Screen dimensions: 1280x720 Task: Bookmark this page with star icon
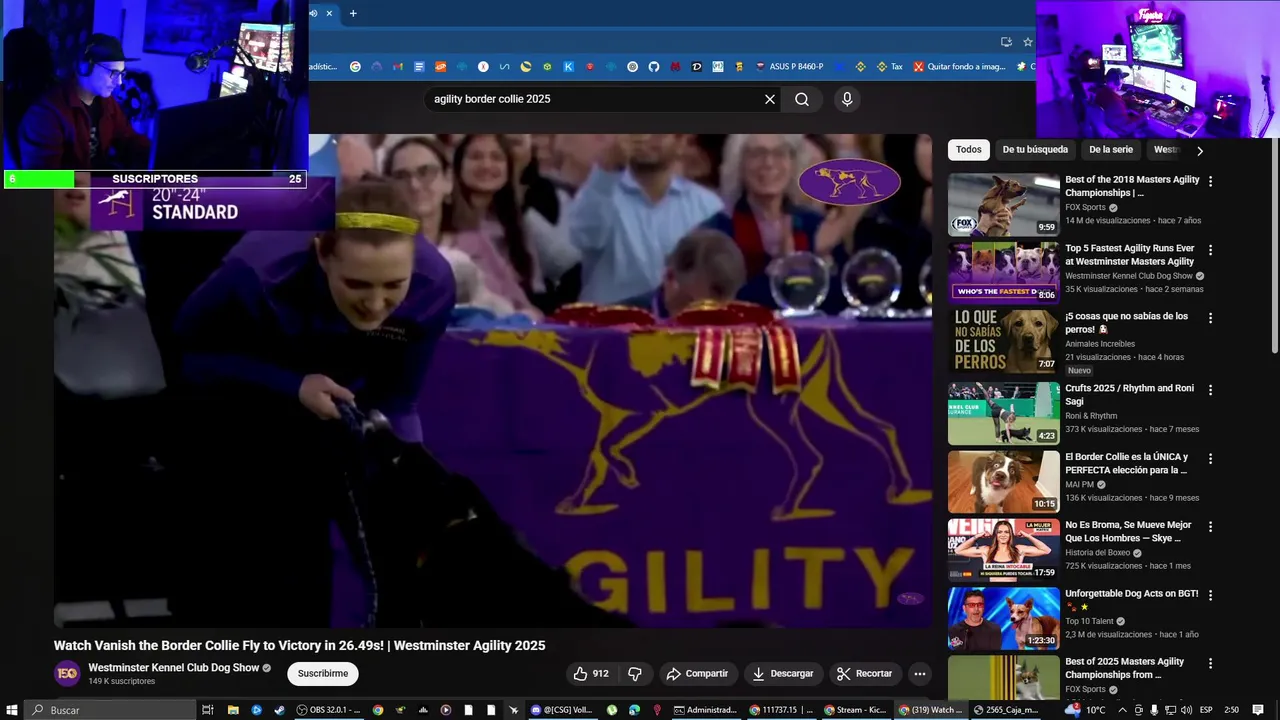pyautogui.click(x=1027, y=42)
